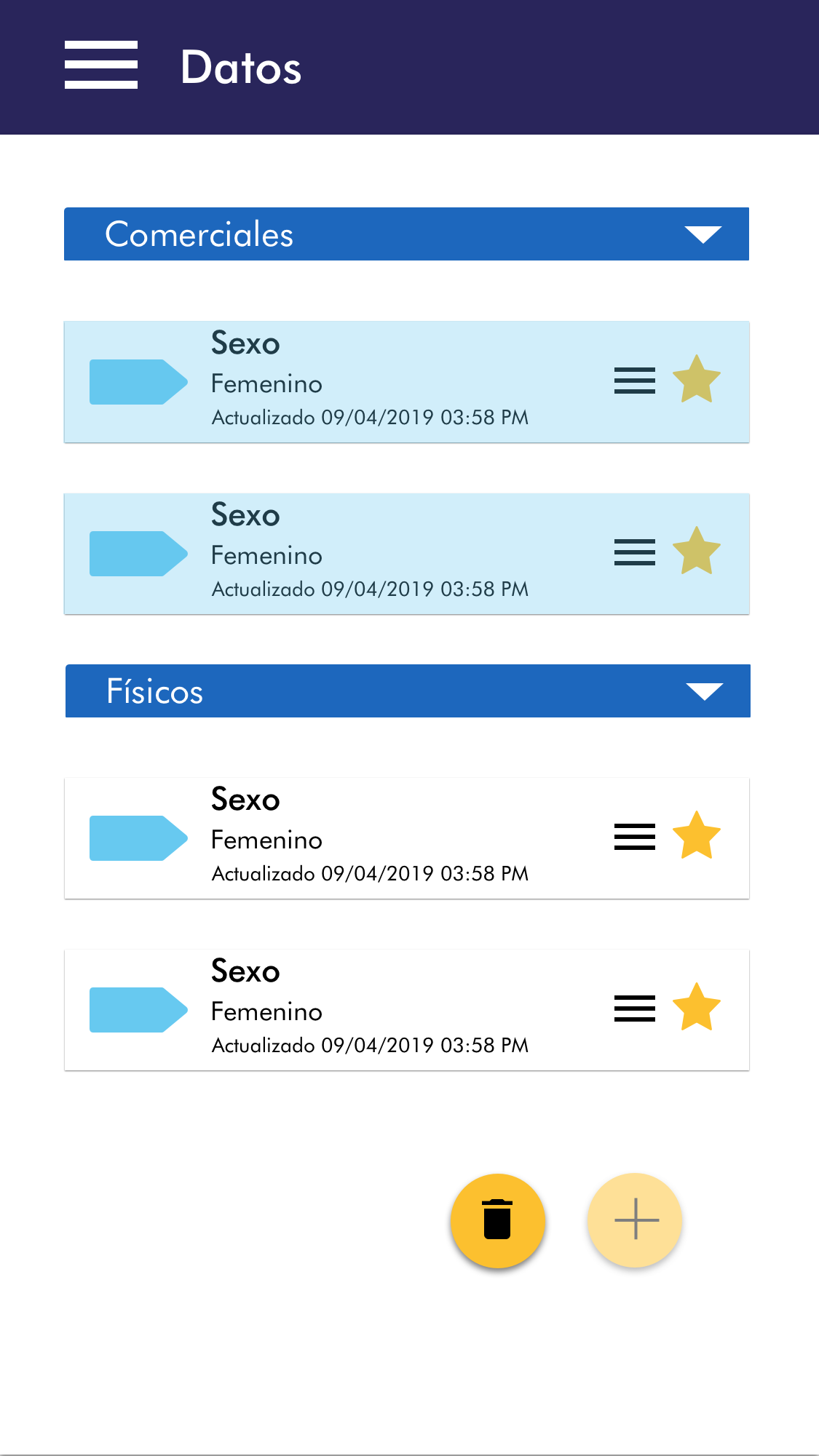Image resolution: width=819 pixels, height=1456 pixels.
Task: Open options menu of first Físicos card
Action: click(x=635, y=837)
